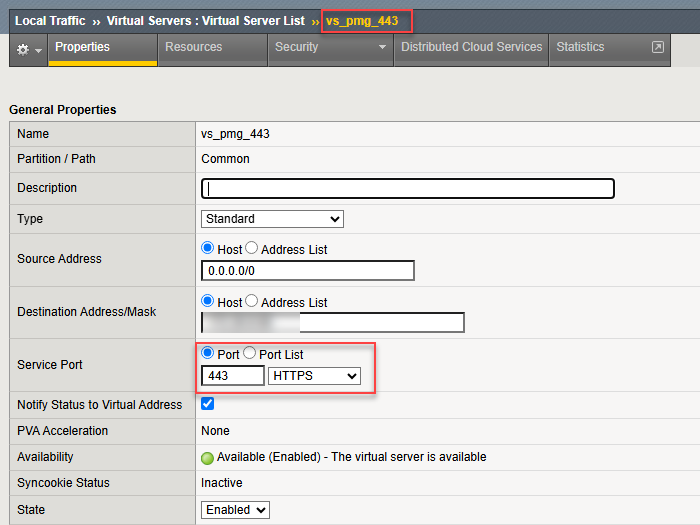700x525 pixels.
Task: Click the green Availability status icon
Action: coord(208,457)
